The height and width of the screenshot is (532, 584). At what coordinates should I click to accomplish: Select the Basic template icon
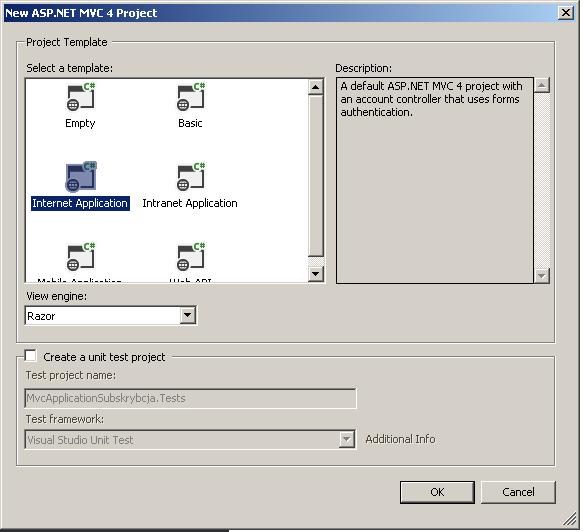pos(191,97)
